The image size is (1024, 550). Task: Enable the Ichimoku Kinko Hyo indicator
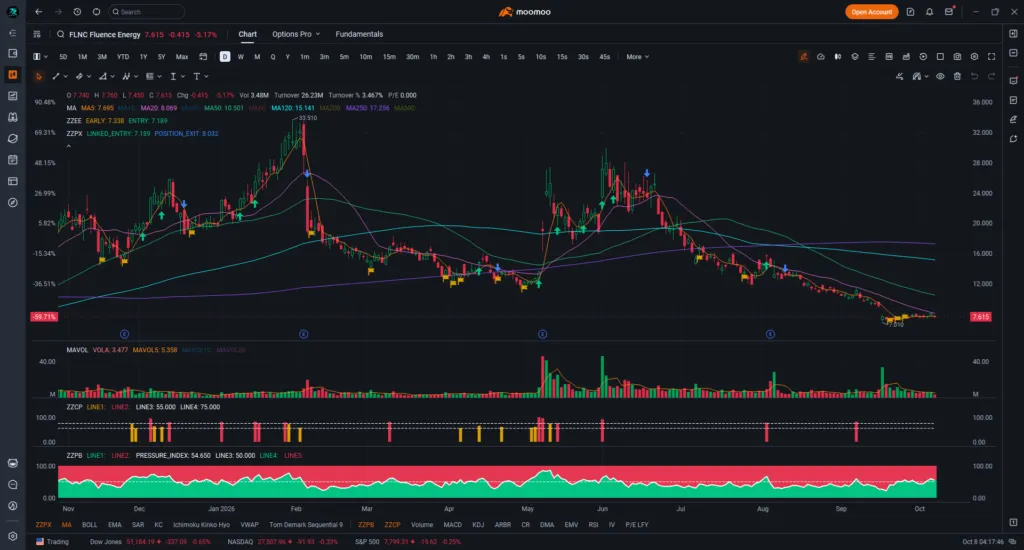(x=201, y=525)
